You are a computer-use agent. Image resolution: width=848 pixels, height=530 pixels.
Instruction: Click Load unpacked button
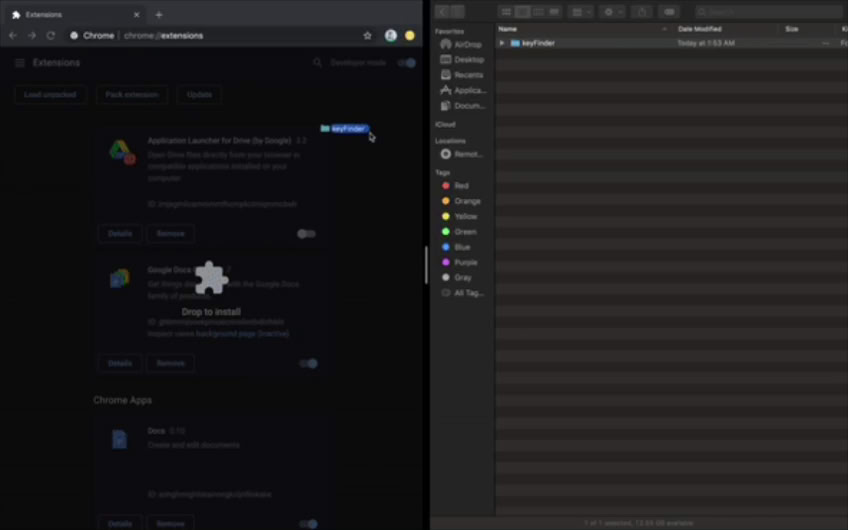point(50,95)
